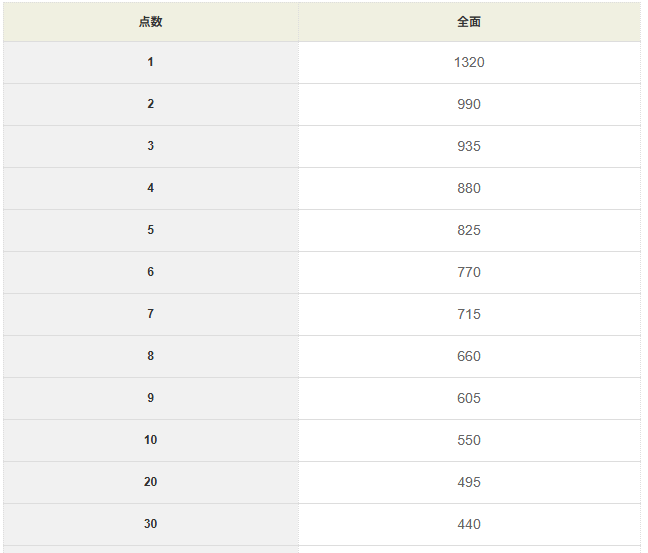Viewport: 648px width, 553px height.
Task: Click the 全面 column header
Action: pos(468,22)
